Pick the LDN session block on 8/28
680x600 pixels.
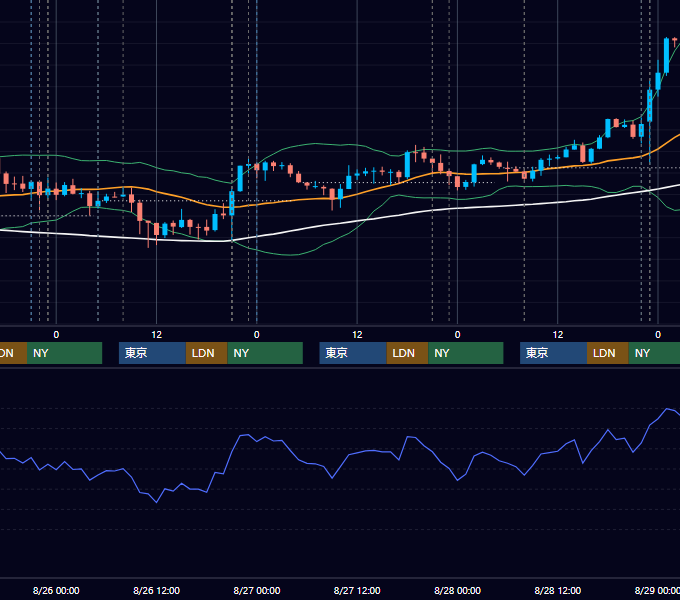(x=608, y=353)
